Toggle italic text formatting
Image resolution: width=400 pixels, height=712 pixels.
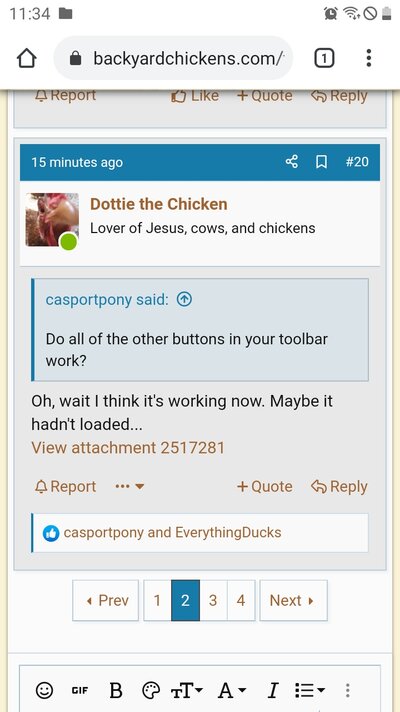pos(272,691)
